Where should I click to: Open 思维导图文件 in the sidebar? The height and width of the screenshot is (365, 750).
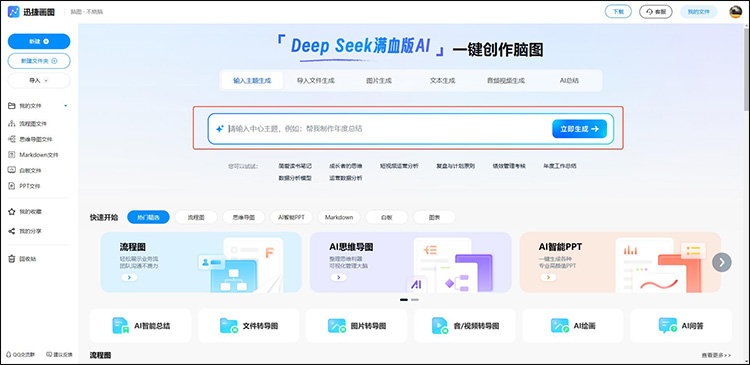click(31, 139)
